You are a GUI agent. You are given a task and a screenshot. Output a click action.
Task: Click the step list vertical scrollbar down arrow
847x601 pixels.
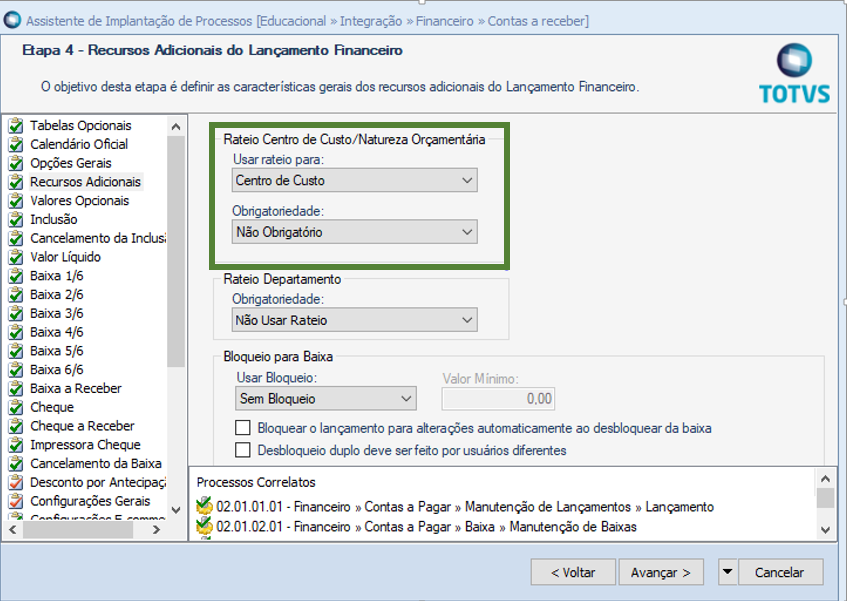(176, 510)
